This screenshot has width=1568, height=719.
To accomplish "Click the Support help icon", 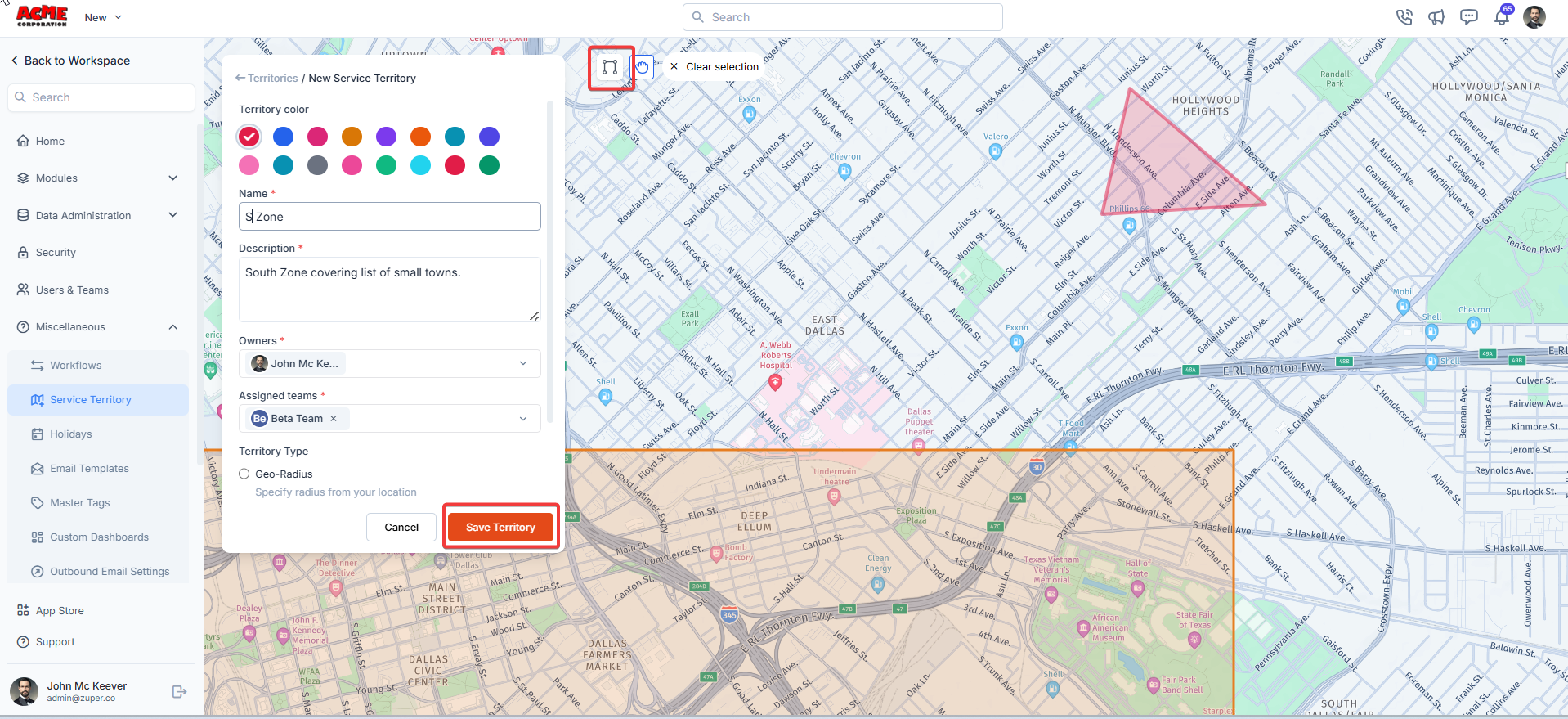I will click(23, 642).
